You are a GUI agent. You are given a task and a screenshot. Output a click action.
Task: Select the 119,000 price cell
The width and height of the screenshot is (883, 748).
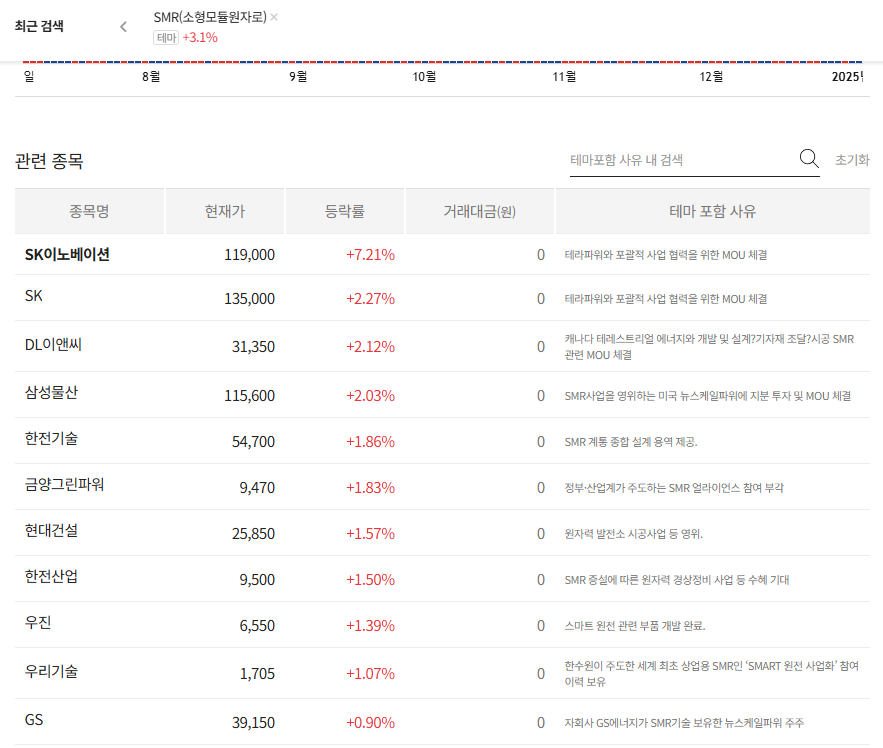[x=249, y=255]
